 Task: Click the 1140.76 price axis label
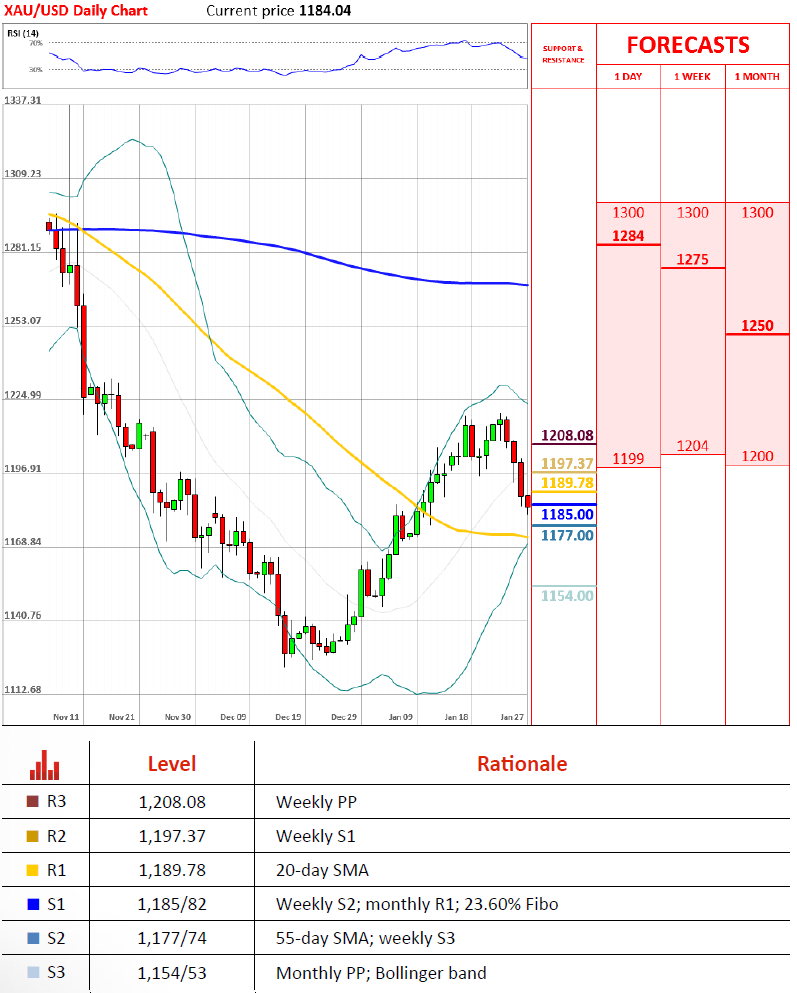(x=23, y=616)
